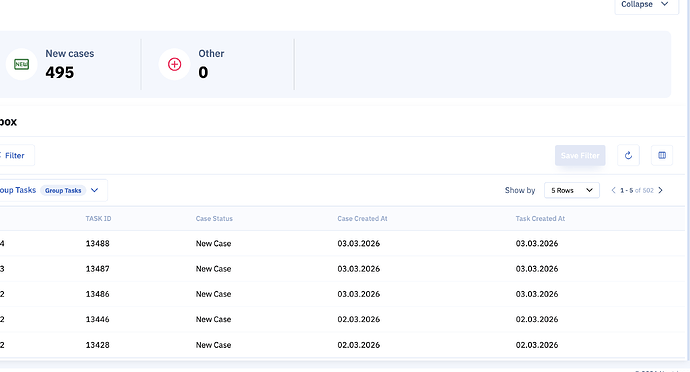Refresh the task list
690x372 pixels.
click(628, 155)
